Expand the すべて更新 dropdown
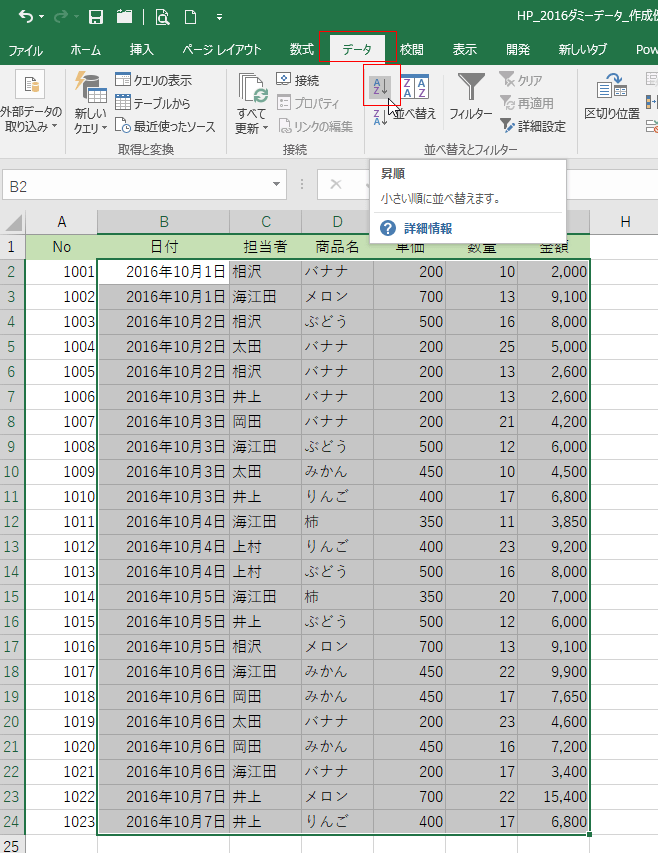 [252, 128]
